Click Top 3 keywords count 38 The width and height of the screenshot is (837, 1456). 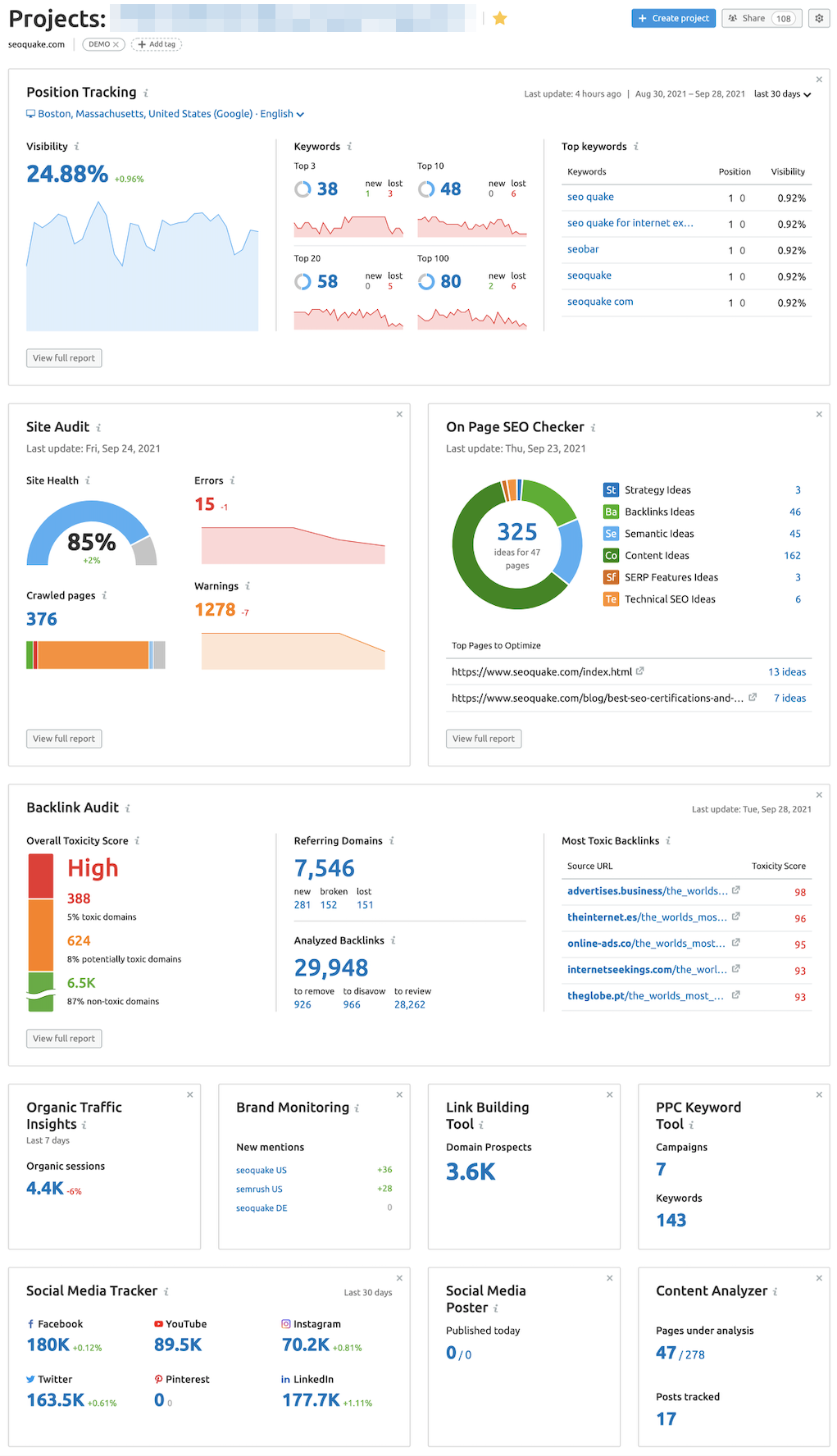[328, 189]
